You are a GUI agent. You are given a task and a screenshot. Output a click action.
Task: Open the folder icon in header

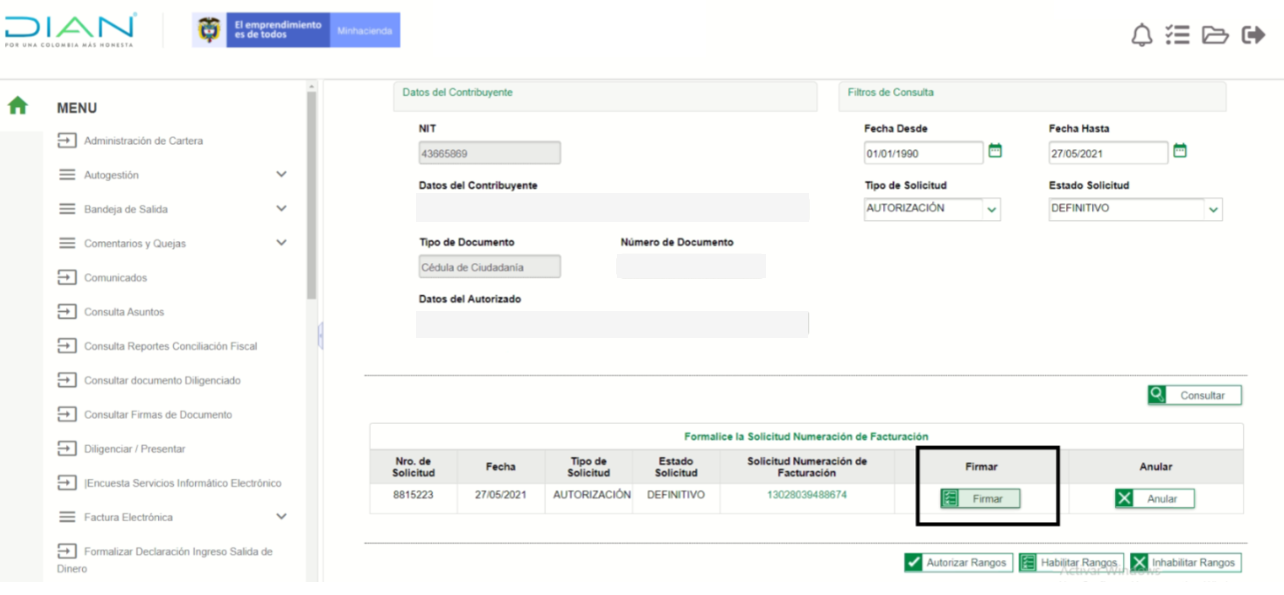(1214, 35)
